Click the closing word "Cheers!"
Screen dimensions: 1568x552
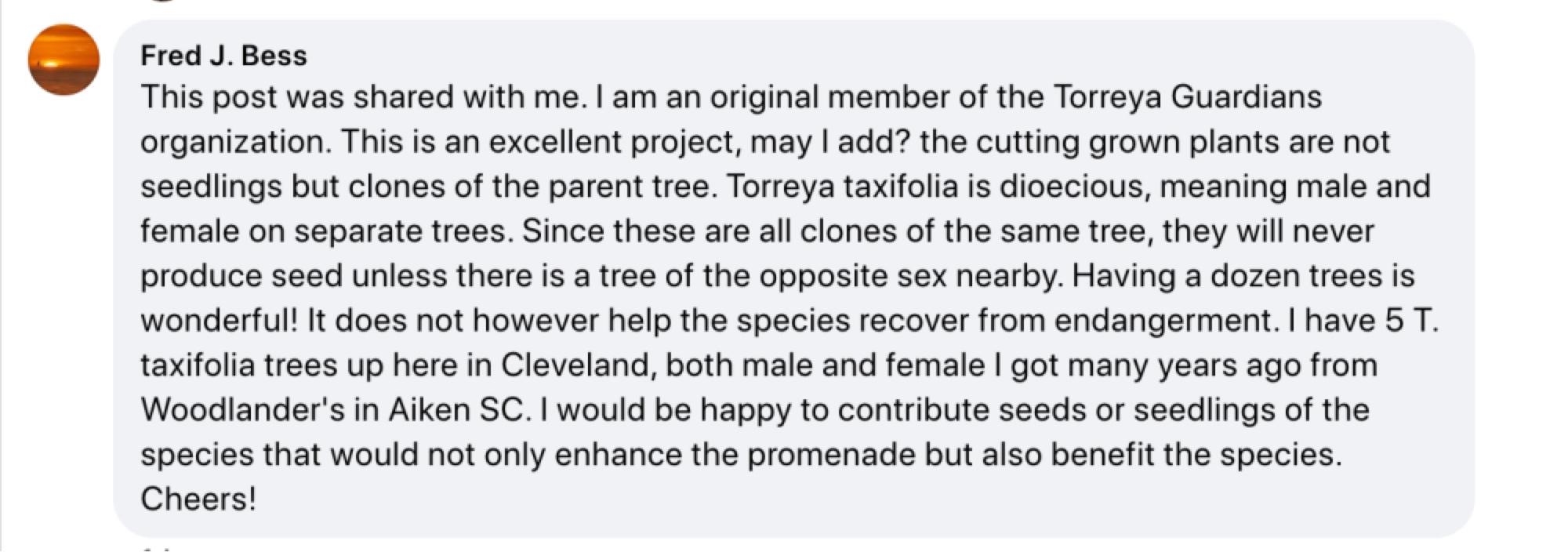(x=198, y=499)
